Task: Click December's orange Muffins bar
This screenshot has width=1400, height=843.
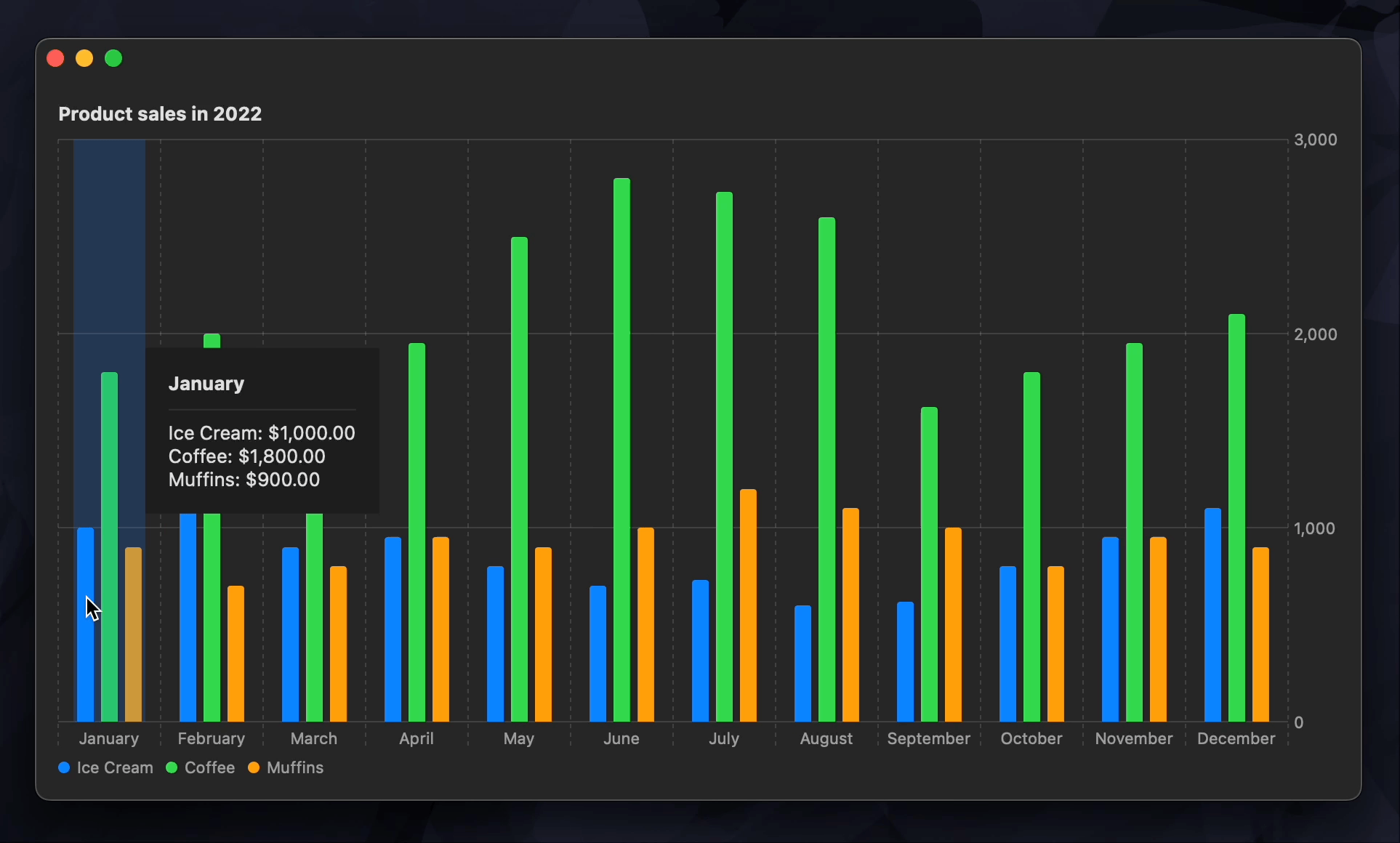Action: point(1261,634)
